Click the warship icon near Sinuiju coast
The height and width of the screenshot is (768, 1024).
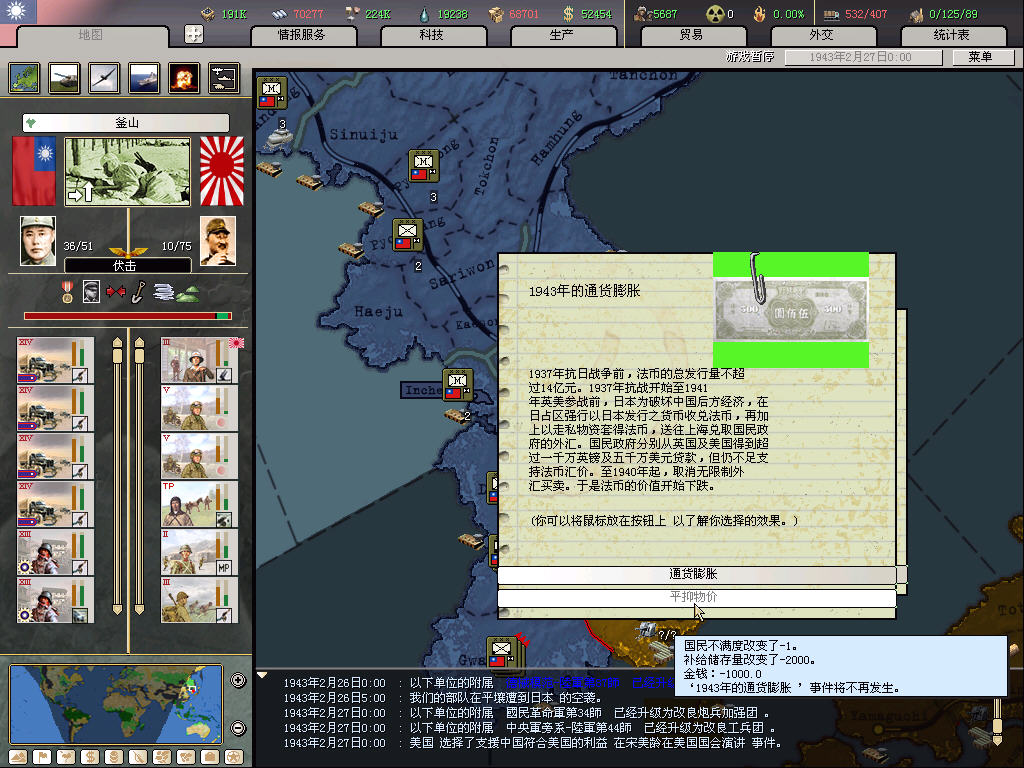[280, 137]
